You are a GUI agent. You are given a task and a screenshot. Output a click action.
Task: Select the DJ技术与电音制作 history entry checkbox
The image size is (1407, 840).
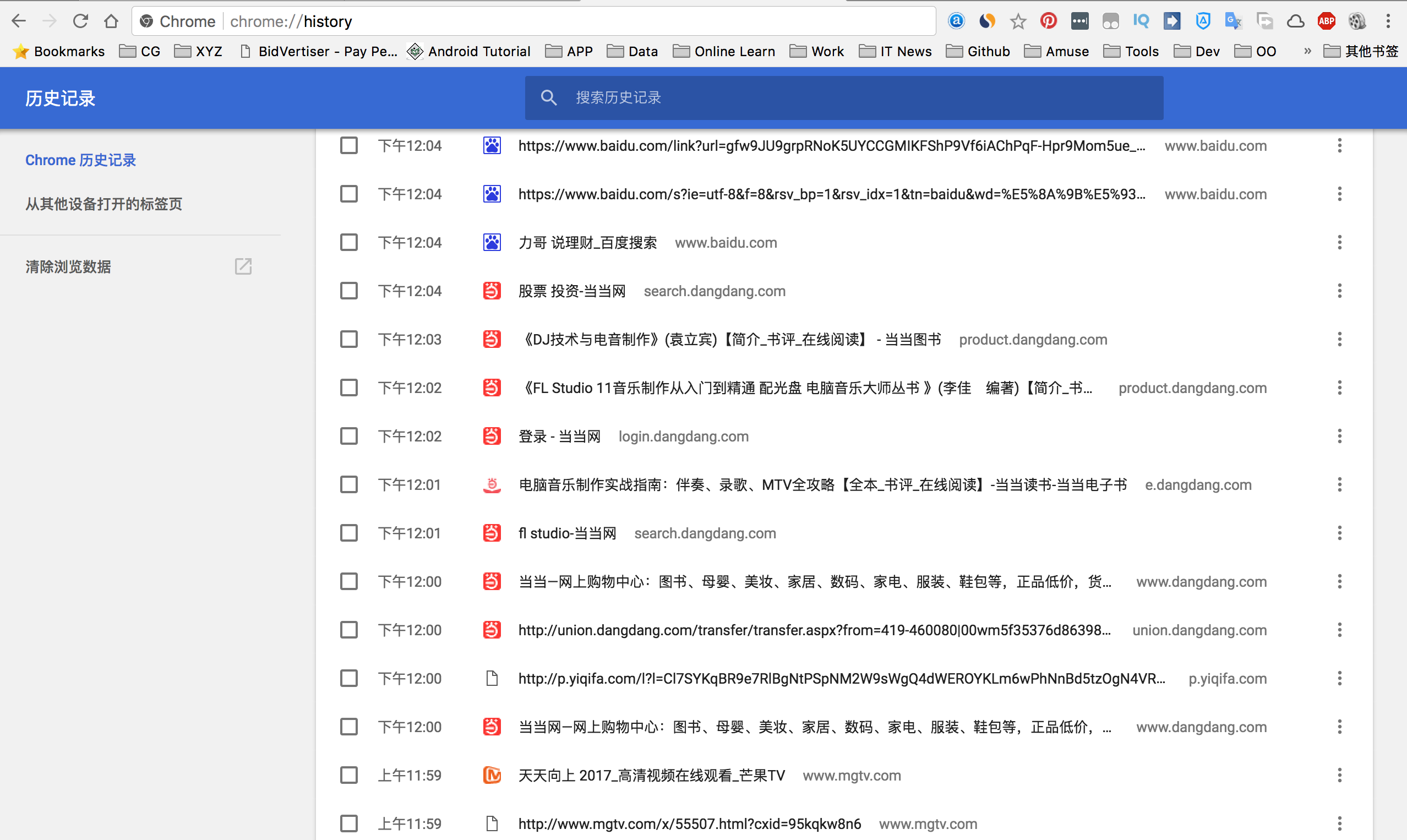tap(348, 339)
